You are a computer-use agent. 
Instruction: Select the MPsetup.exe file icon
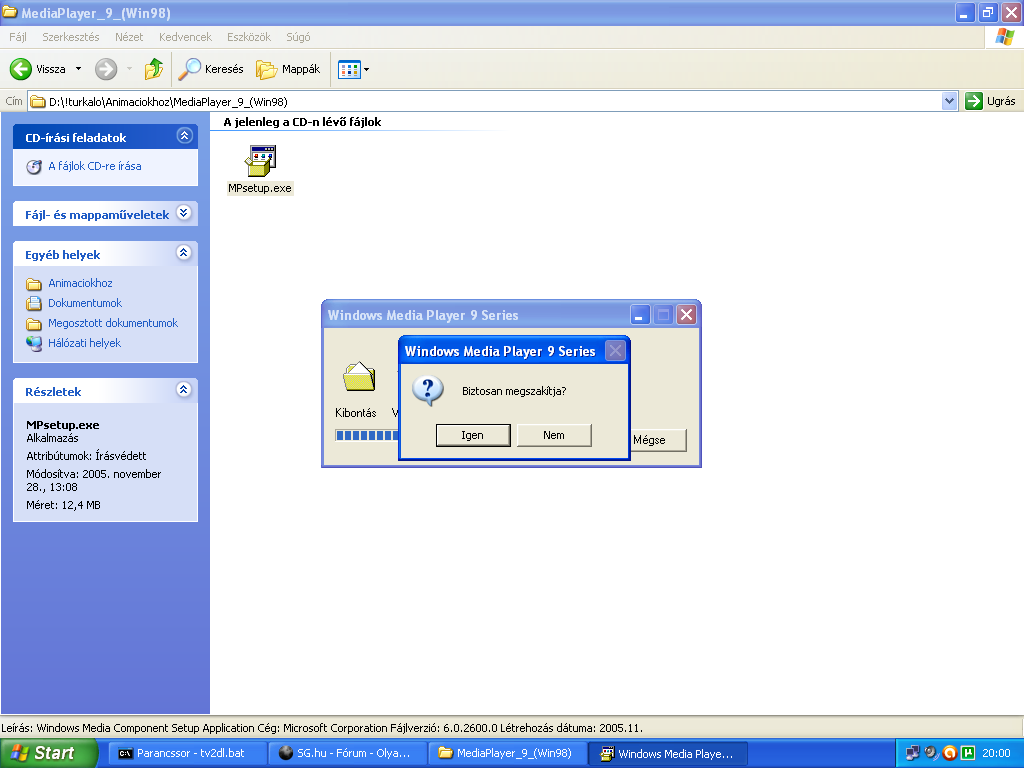point(260,160)
